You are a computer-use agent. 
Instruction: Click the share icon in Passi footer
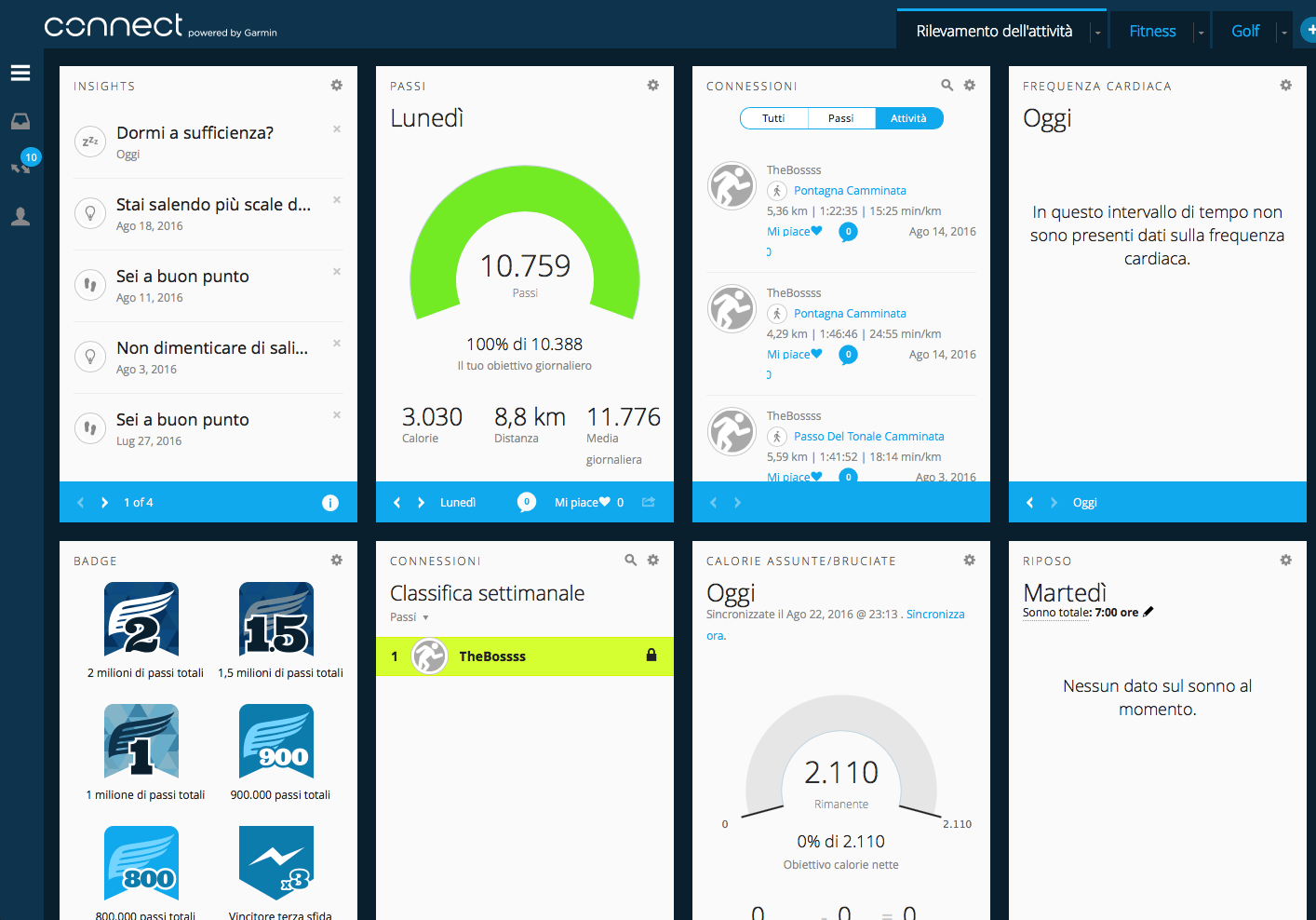coord(649,502)
